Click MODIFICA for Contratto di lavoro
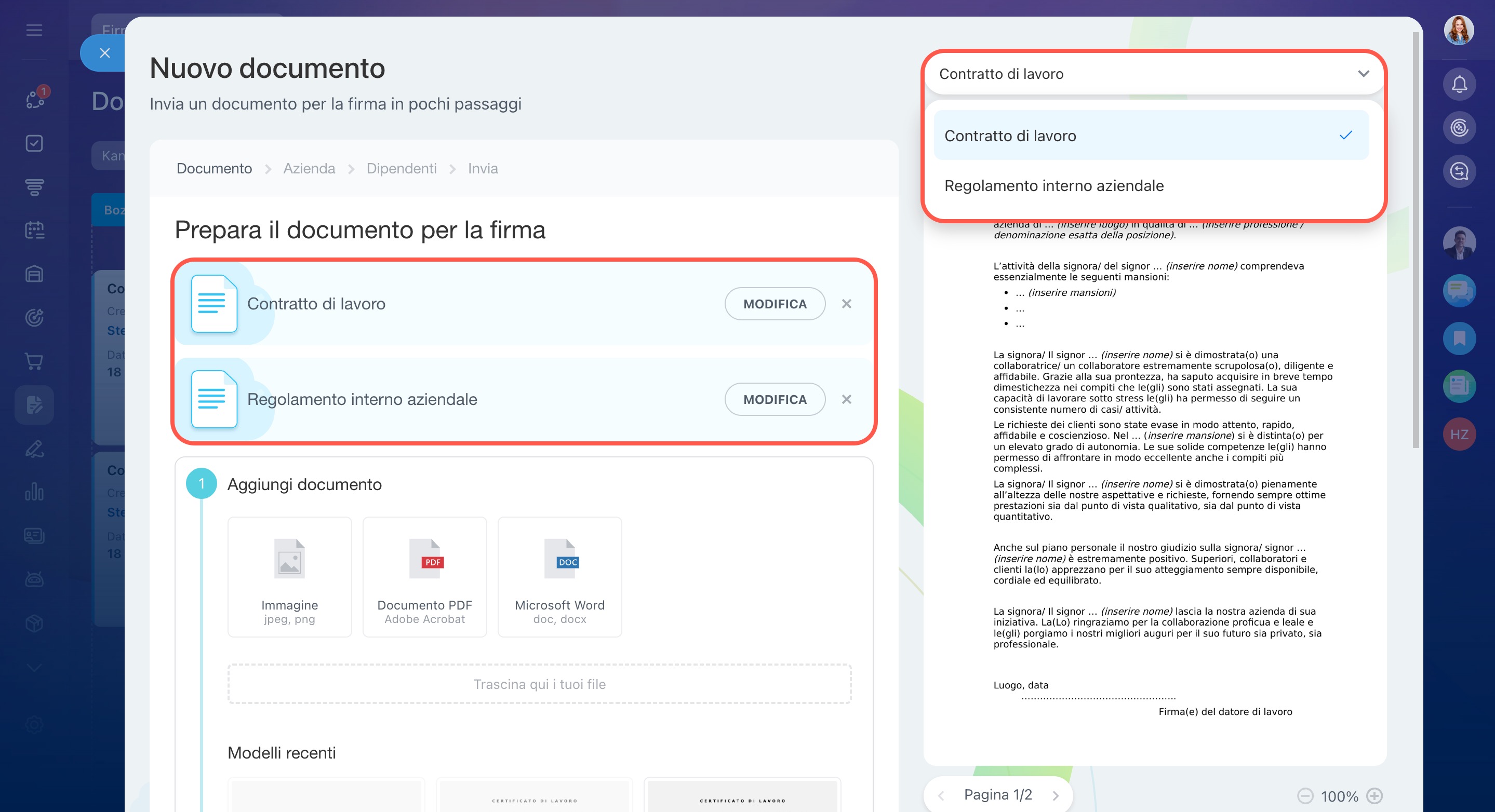Screen dimensions: 1495x812 (x=774, y=304)
